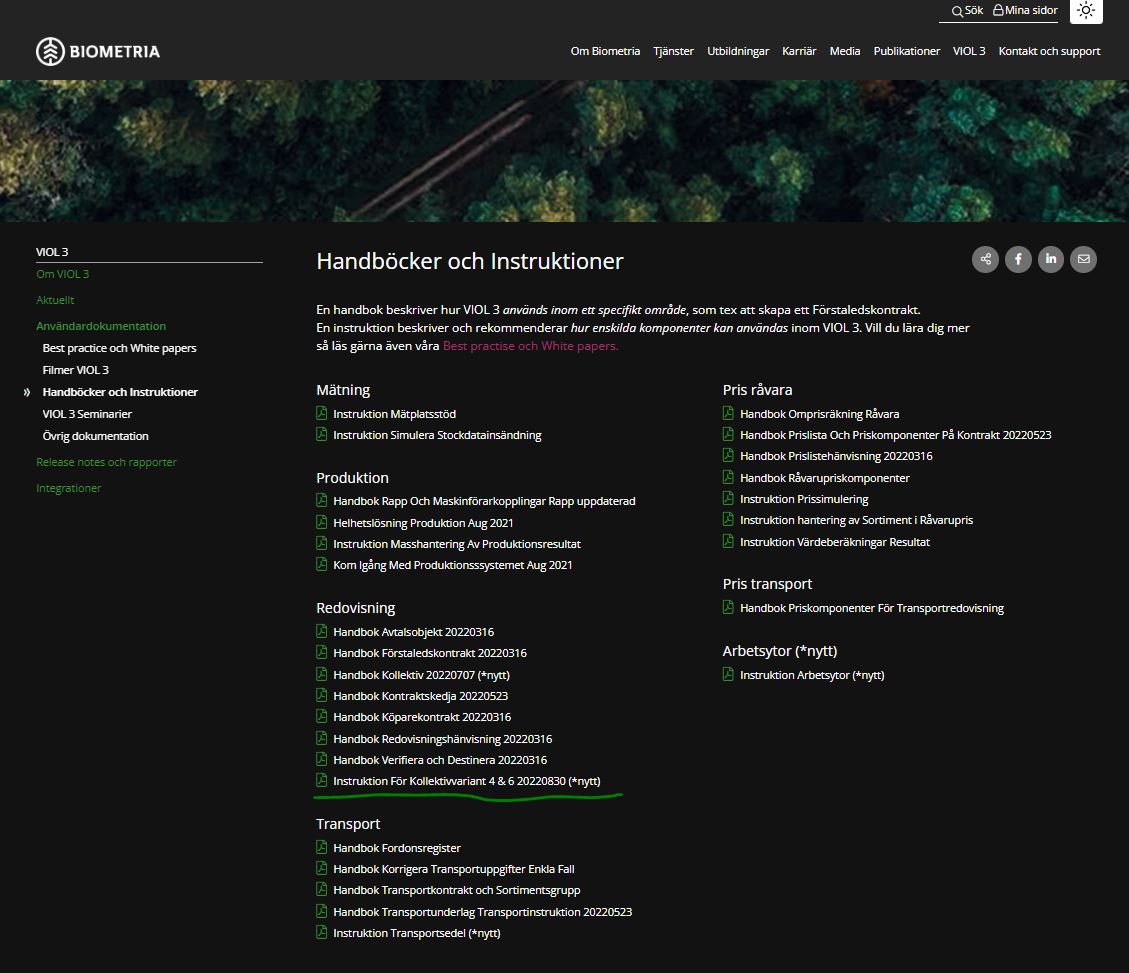
Task: Share page via Facebook icon
Action: pyautogui.click(x=1018, y=260)
